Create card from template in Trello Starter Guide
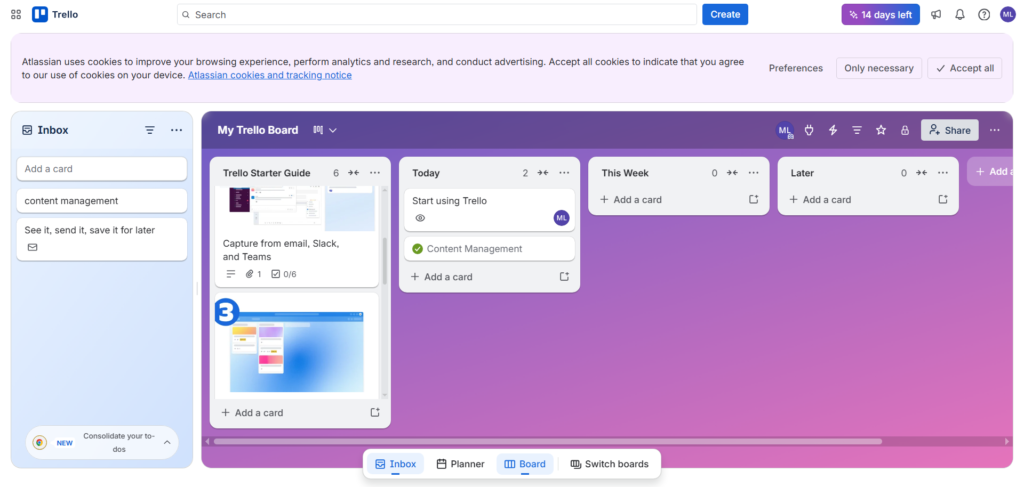The image size is (1024, 487). coord(375,413)
